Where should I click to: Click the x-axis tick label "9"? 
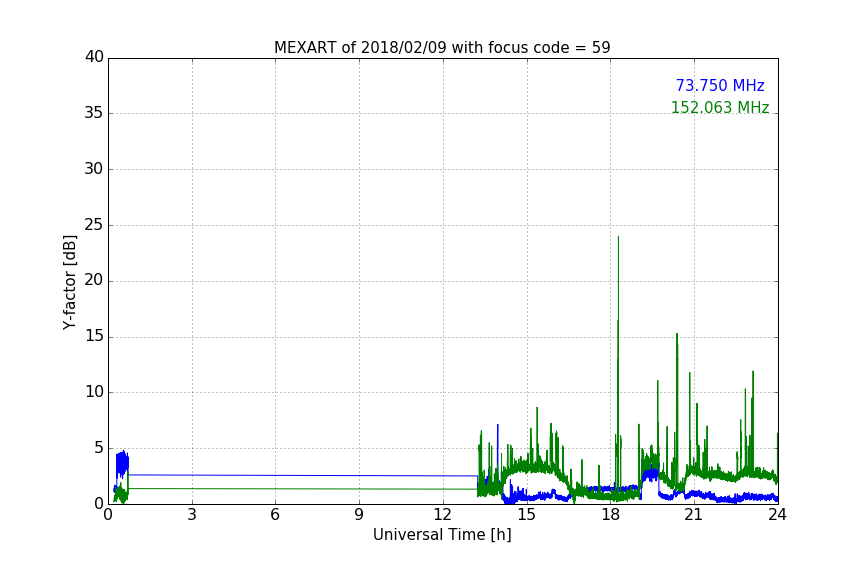pos(359,515)
